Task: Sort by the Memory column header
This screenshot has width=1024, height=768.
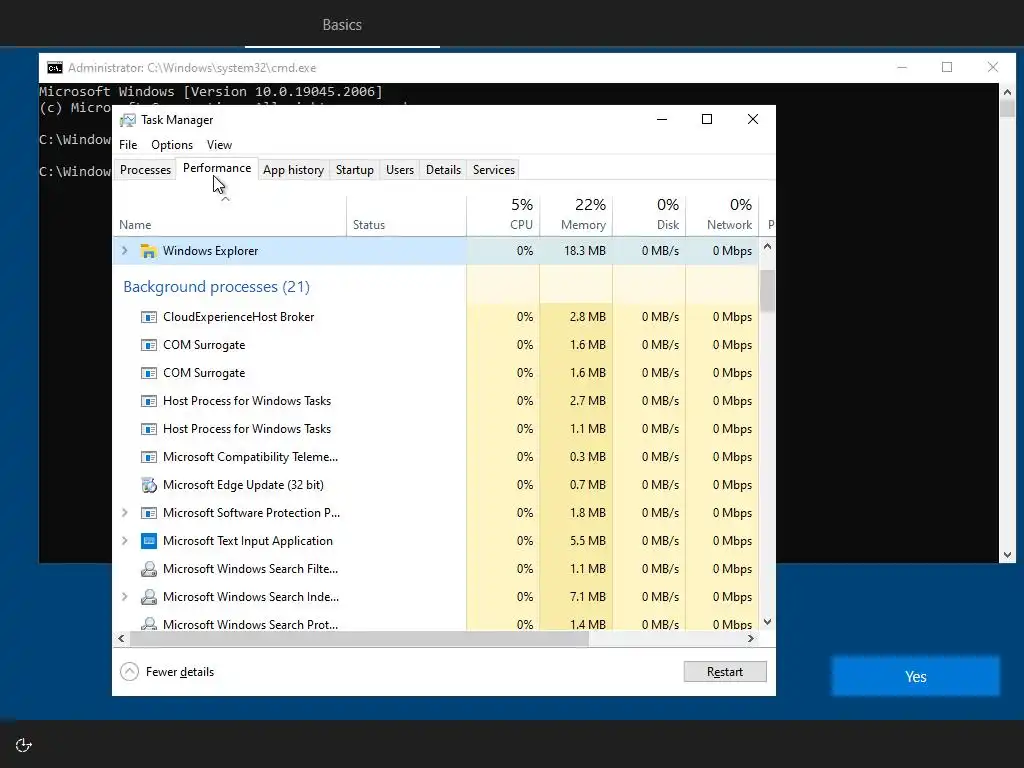Action: pyautogui.click(x=576, y=216)
